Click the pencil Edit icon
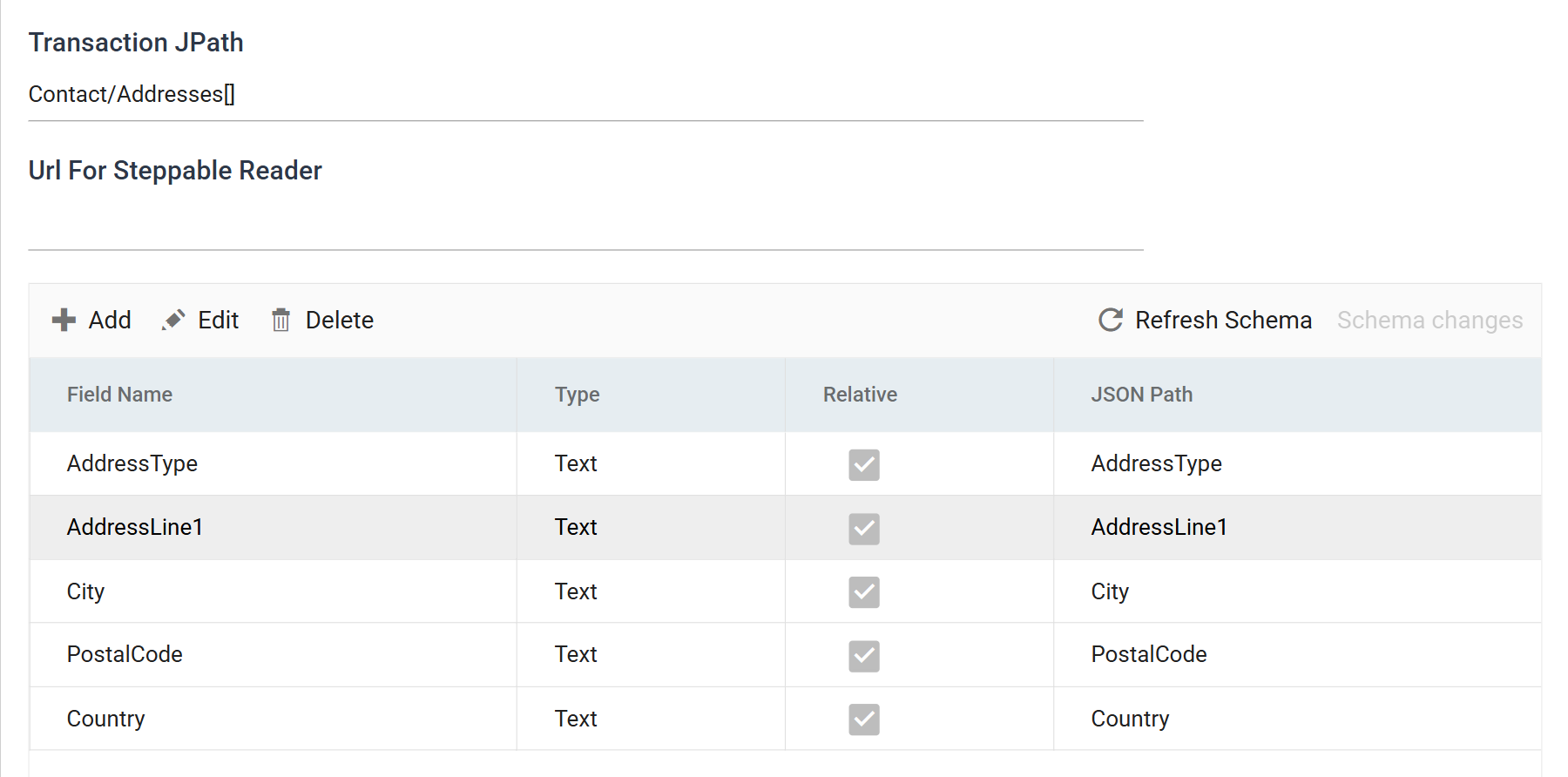 coord(173,320)
